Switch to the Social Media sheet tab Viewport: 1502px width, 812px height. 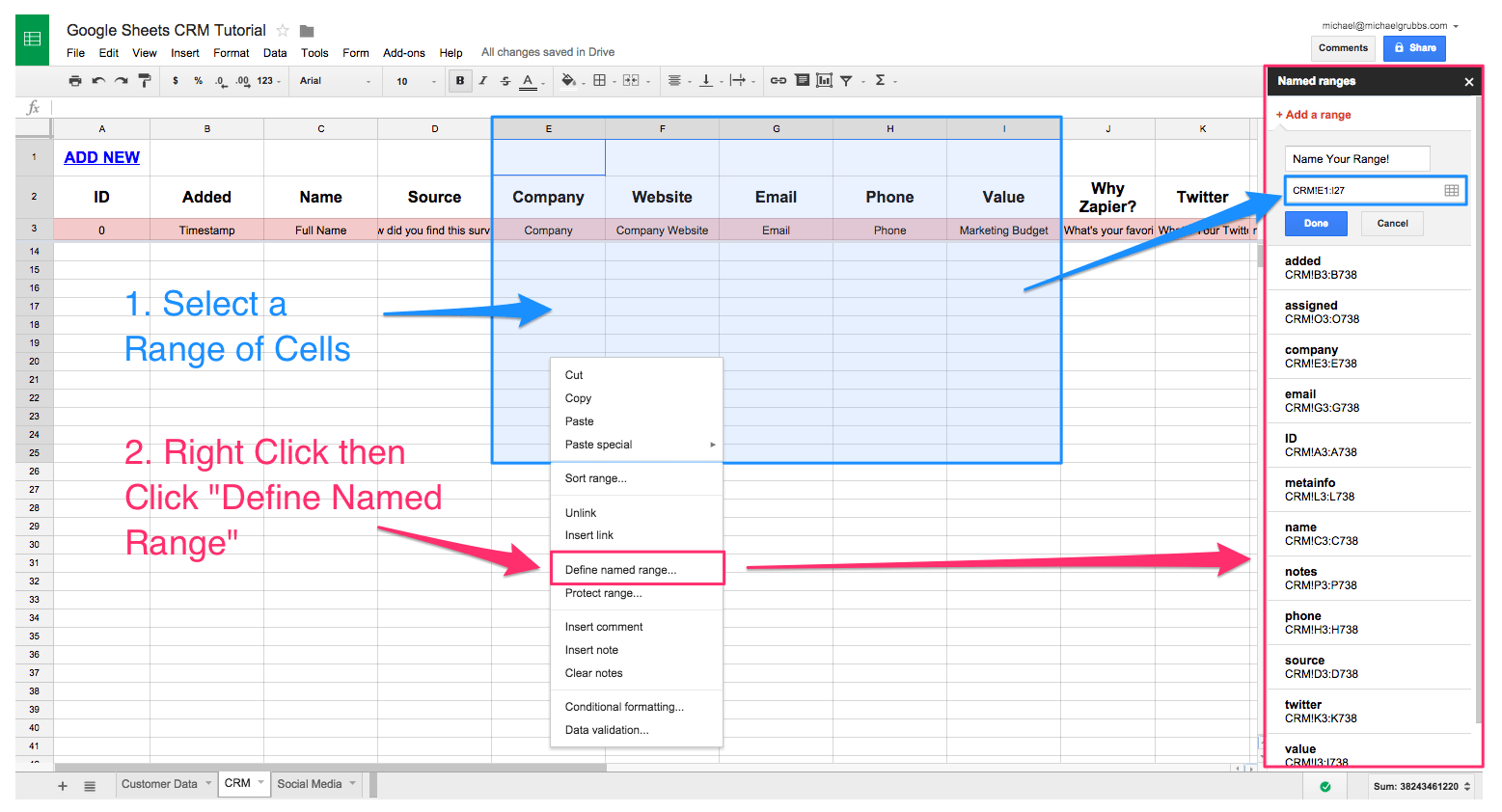[309, 784]
